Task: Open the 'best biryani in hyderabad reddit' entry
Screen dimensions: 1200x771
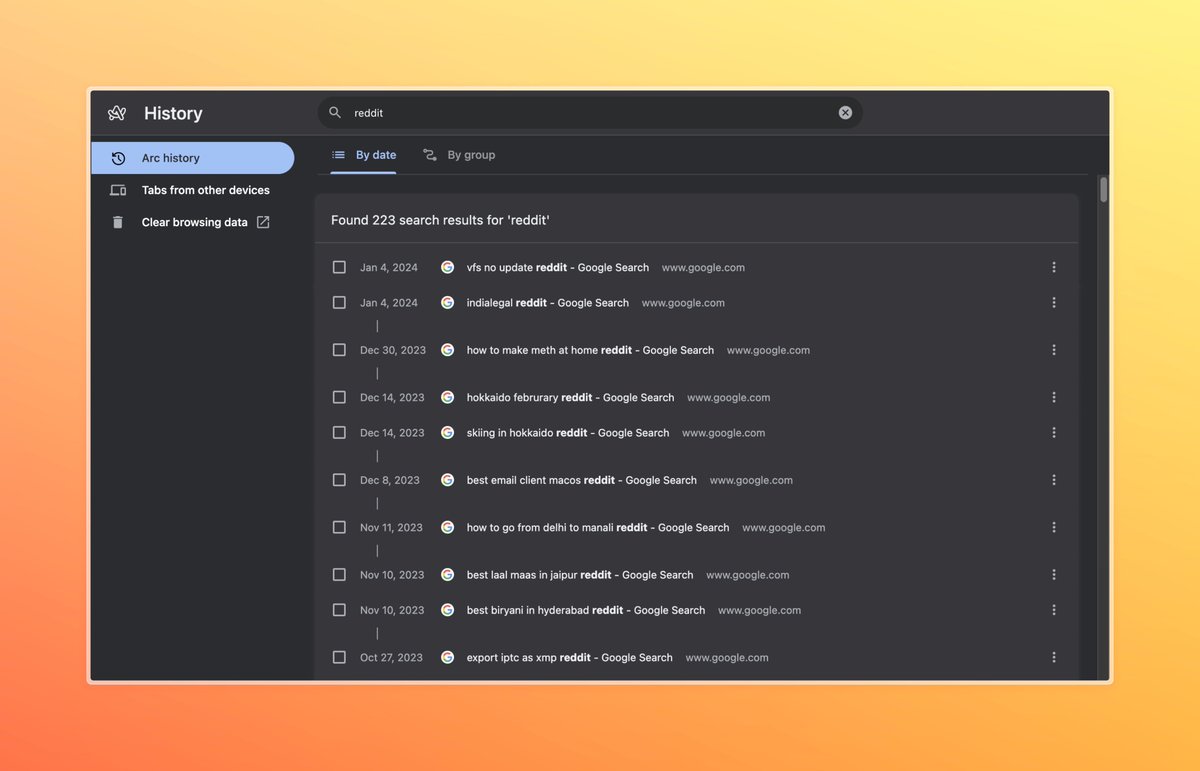Action: [586, 609]
